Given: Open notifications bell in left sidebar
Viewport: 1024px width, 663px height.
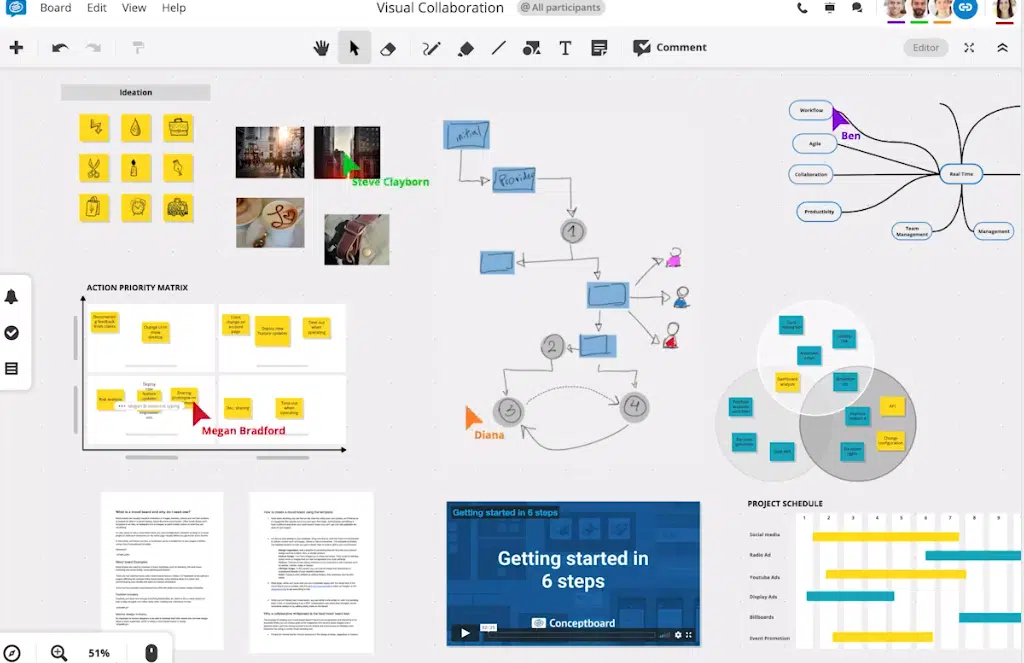Looking at the screenshot, I should [12, 297].
